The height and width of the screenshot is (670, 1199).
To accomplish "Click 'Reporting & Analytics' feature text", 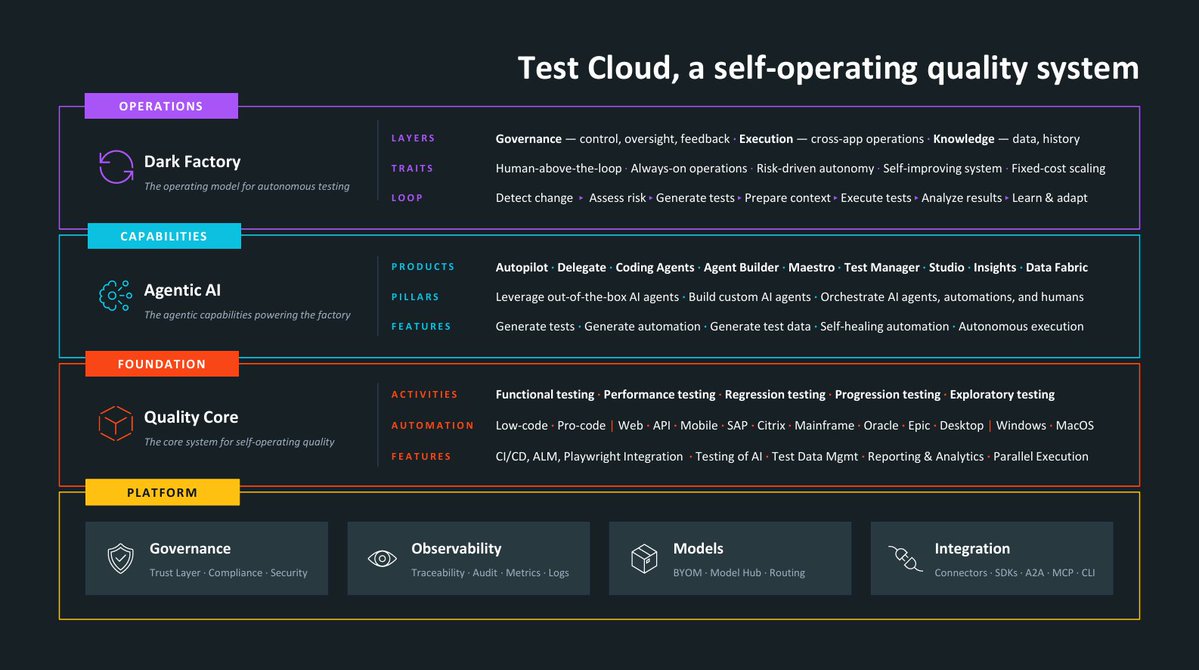I will (925, 457).
